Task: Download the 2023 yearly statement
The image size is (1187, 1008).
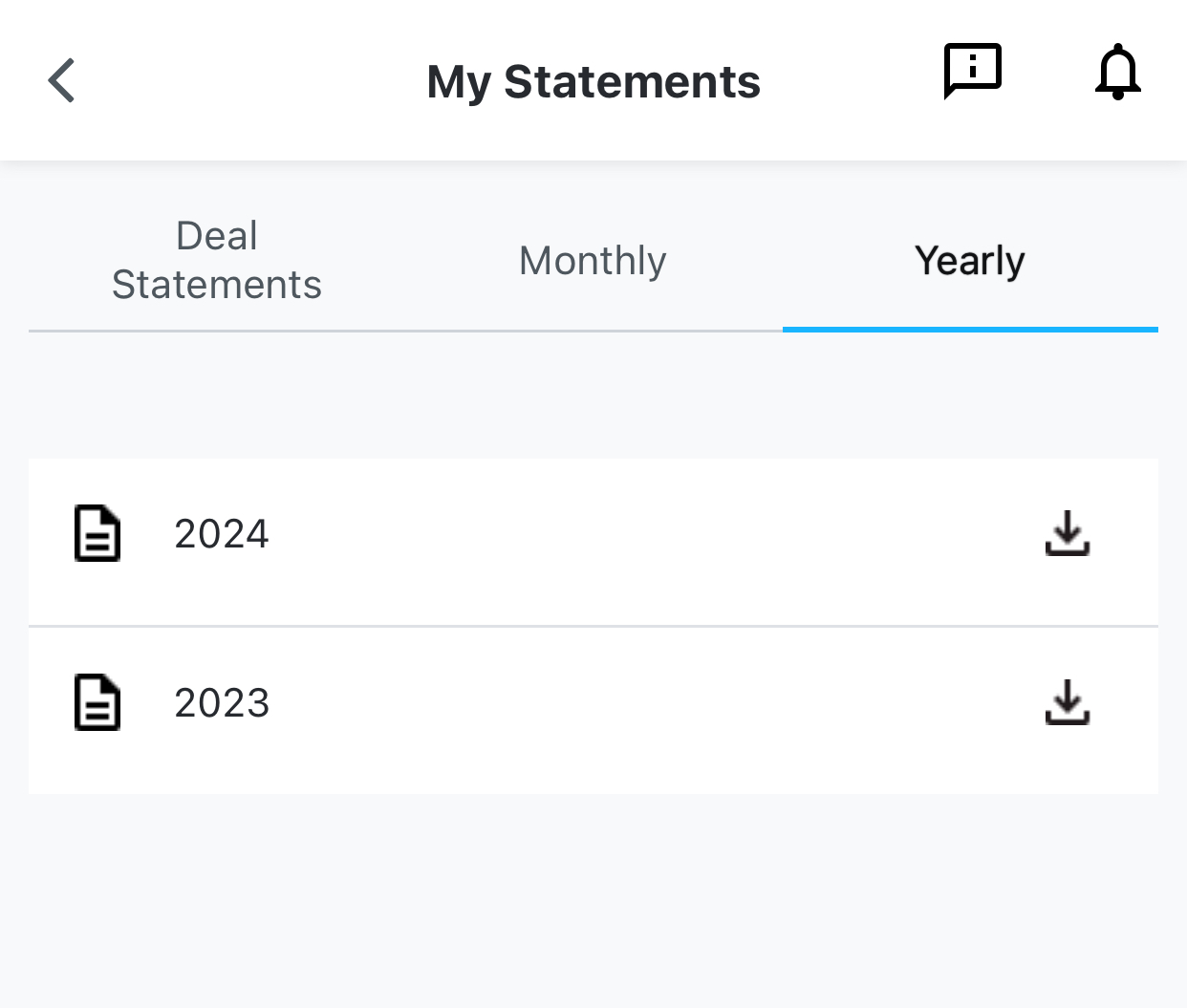Action: pos(1067,702)
